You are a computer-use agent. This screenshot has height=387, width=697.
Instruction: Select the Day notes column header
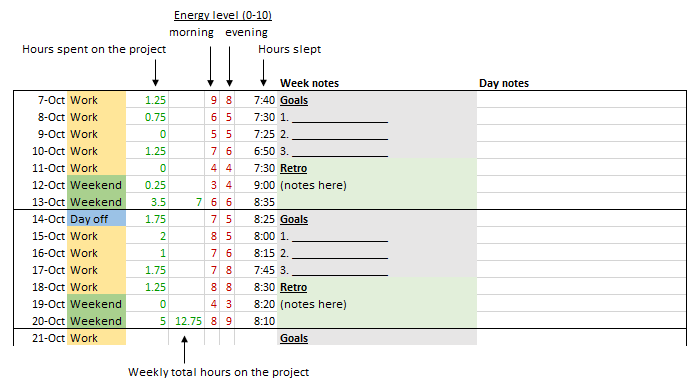(504, 83)
